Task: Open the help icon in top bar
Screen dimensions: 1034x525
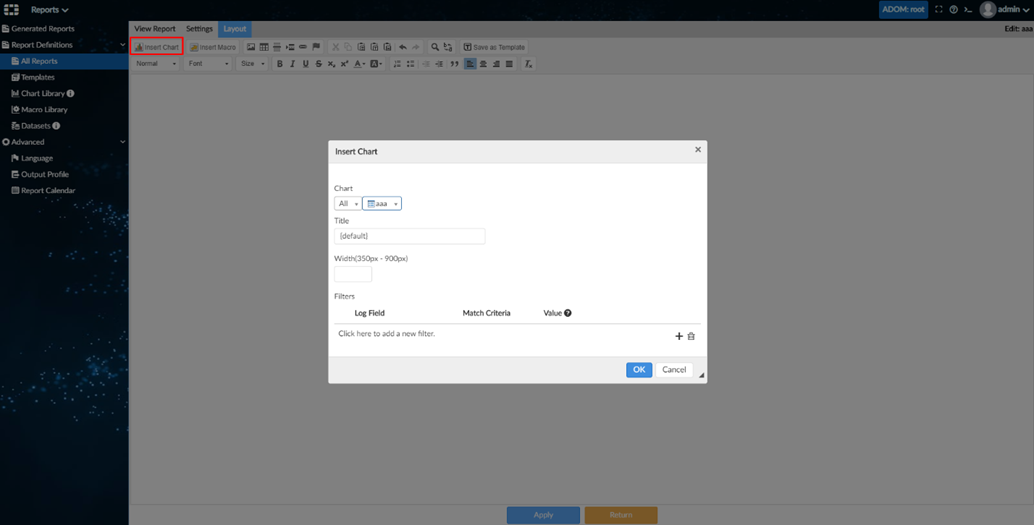Action: 953,10
